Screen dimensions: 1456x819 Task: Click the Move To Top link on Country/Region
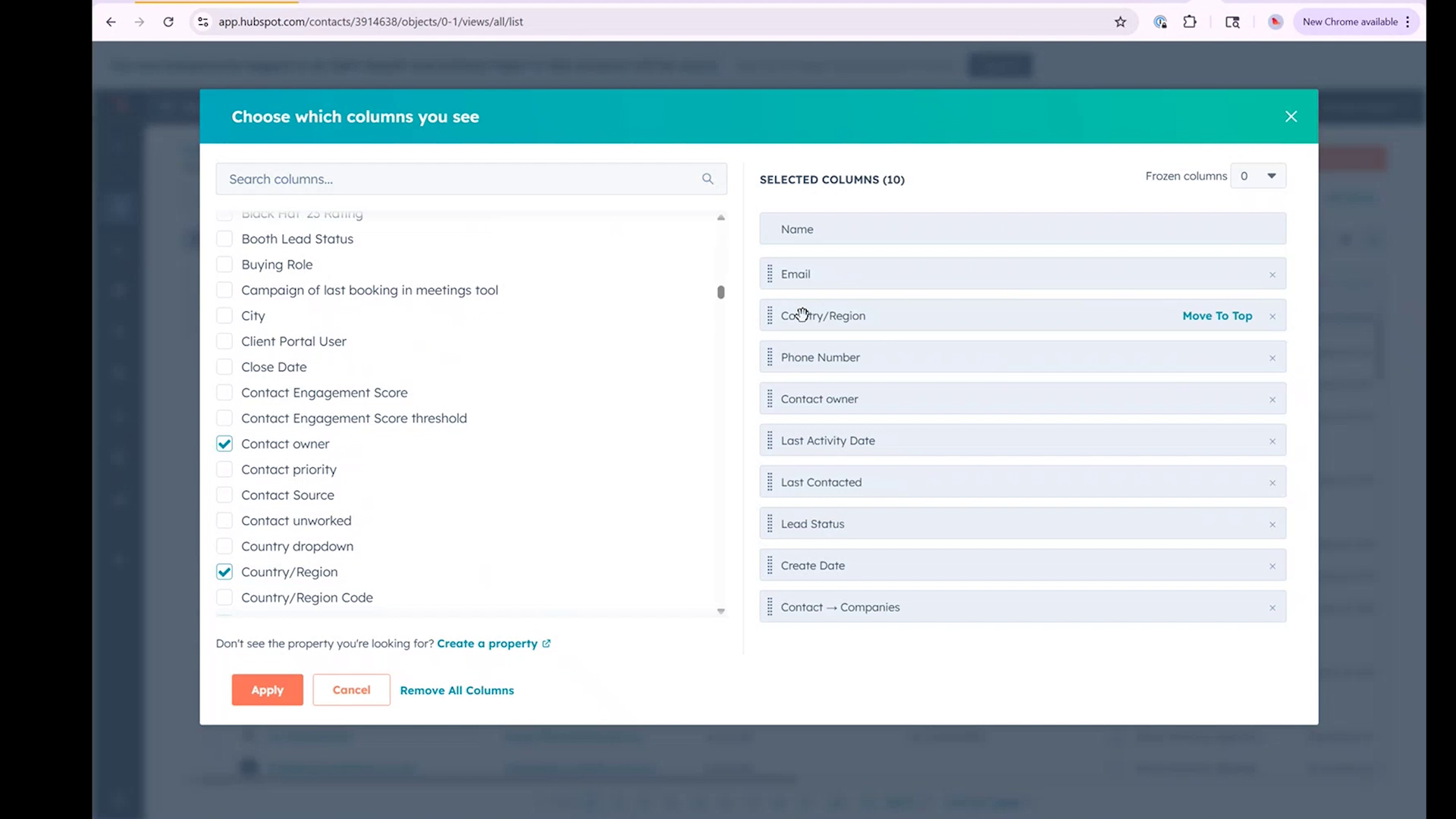[1217, 315]
